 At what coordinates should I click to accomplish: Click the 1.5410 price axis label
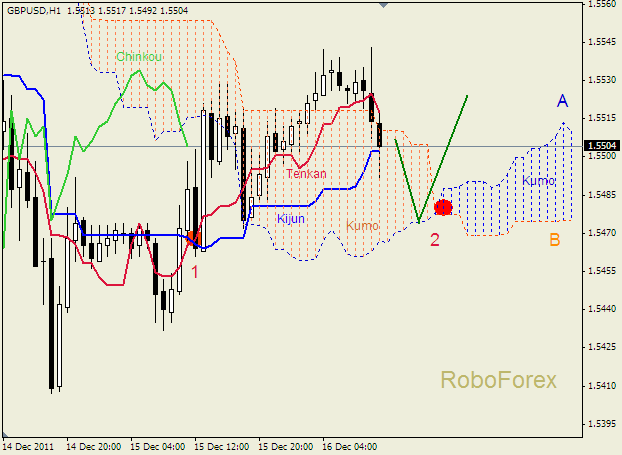click(x=604, y=386)
